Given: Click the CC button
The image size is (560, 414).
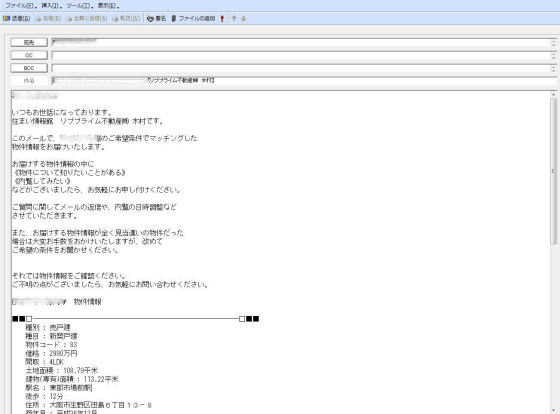Looking at the screenshot, I should (29, 55).
